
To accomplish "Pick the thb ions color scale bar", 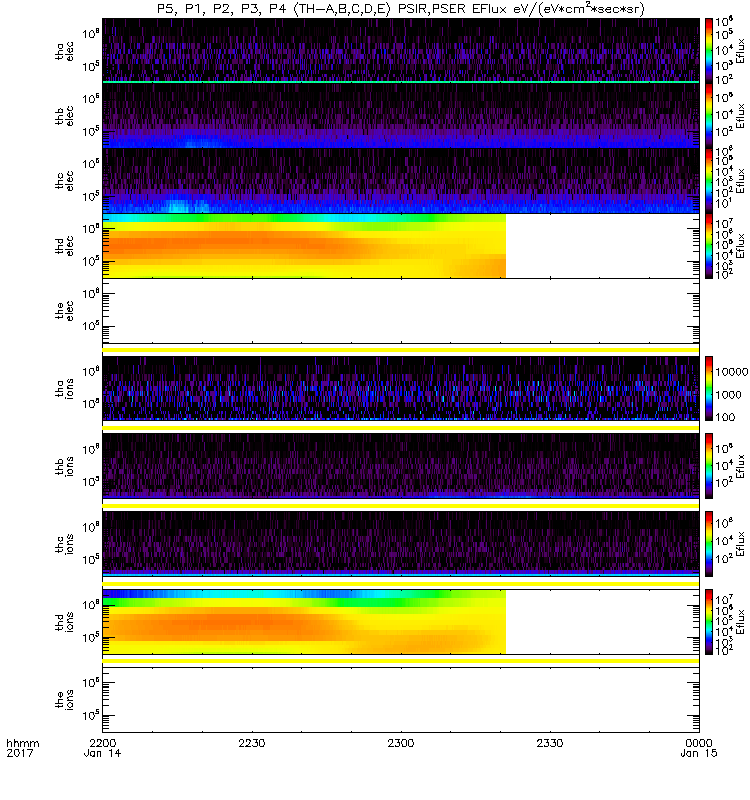I will (x=708, y=466).
